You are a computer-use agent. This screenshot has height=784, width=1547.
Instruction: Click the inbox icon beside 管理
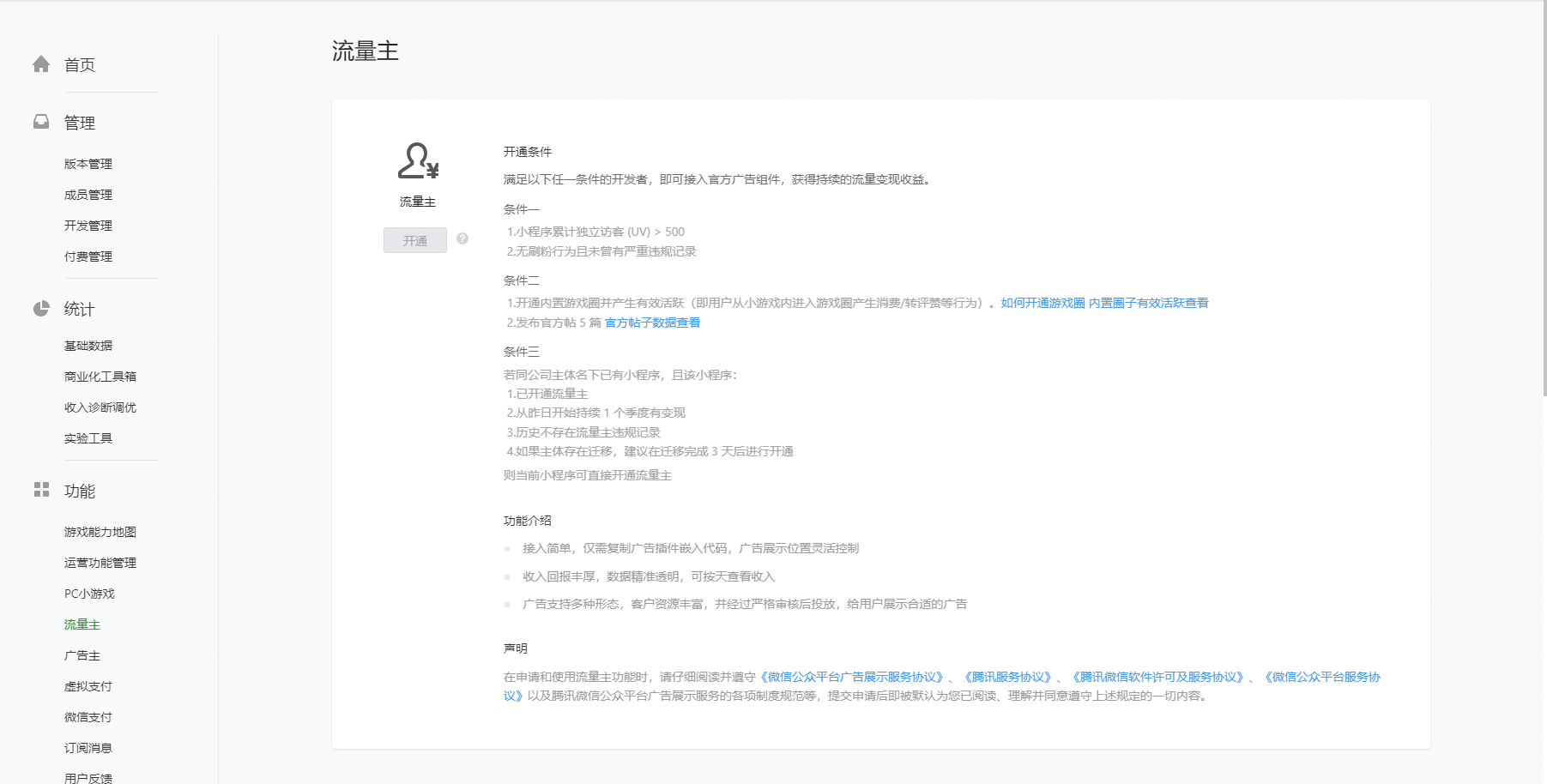[x=41, y=122]
